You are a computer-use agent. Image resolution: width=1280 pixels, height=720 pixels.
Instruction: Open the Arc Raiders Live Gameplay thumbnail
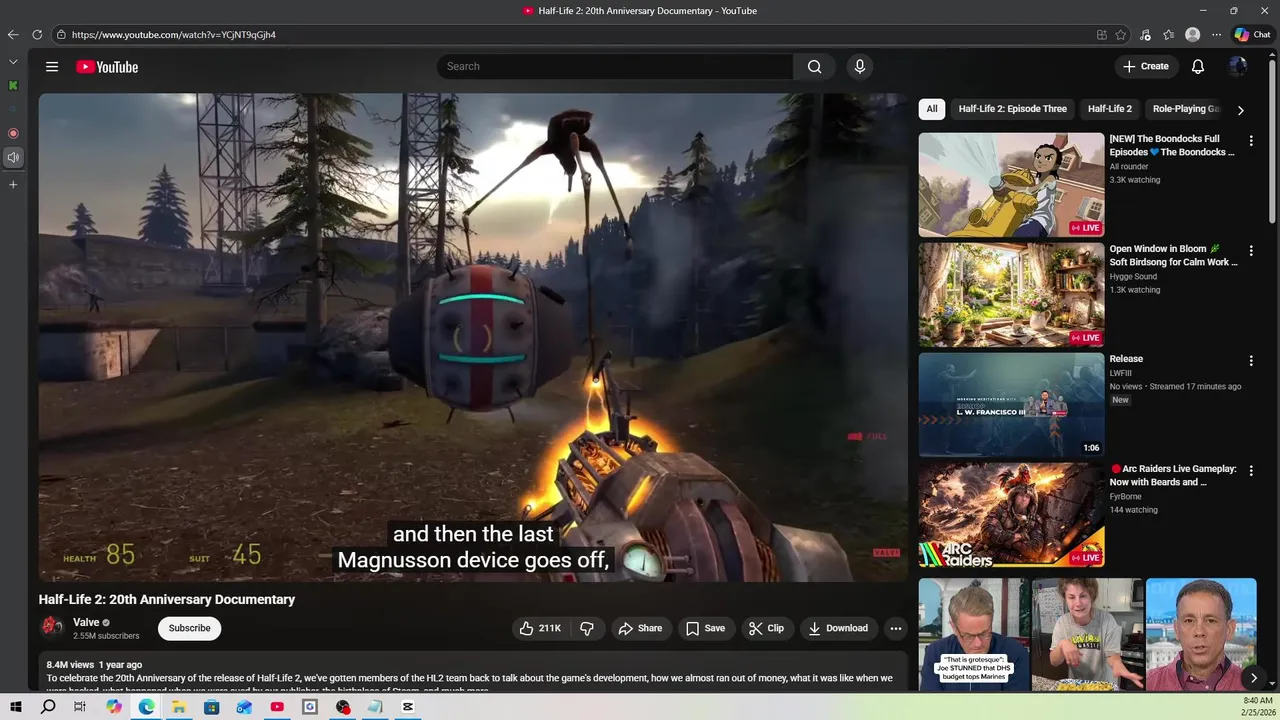click(x=1011, y=515)
